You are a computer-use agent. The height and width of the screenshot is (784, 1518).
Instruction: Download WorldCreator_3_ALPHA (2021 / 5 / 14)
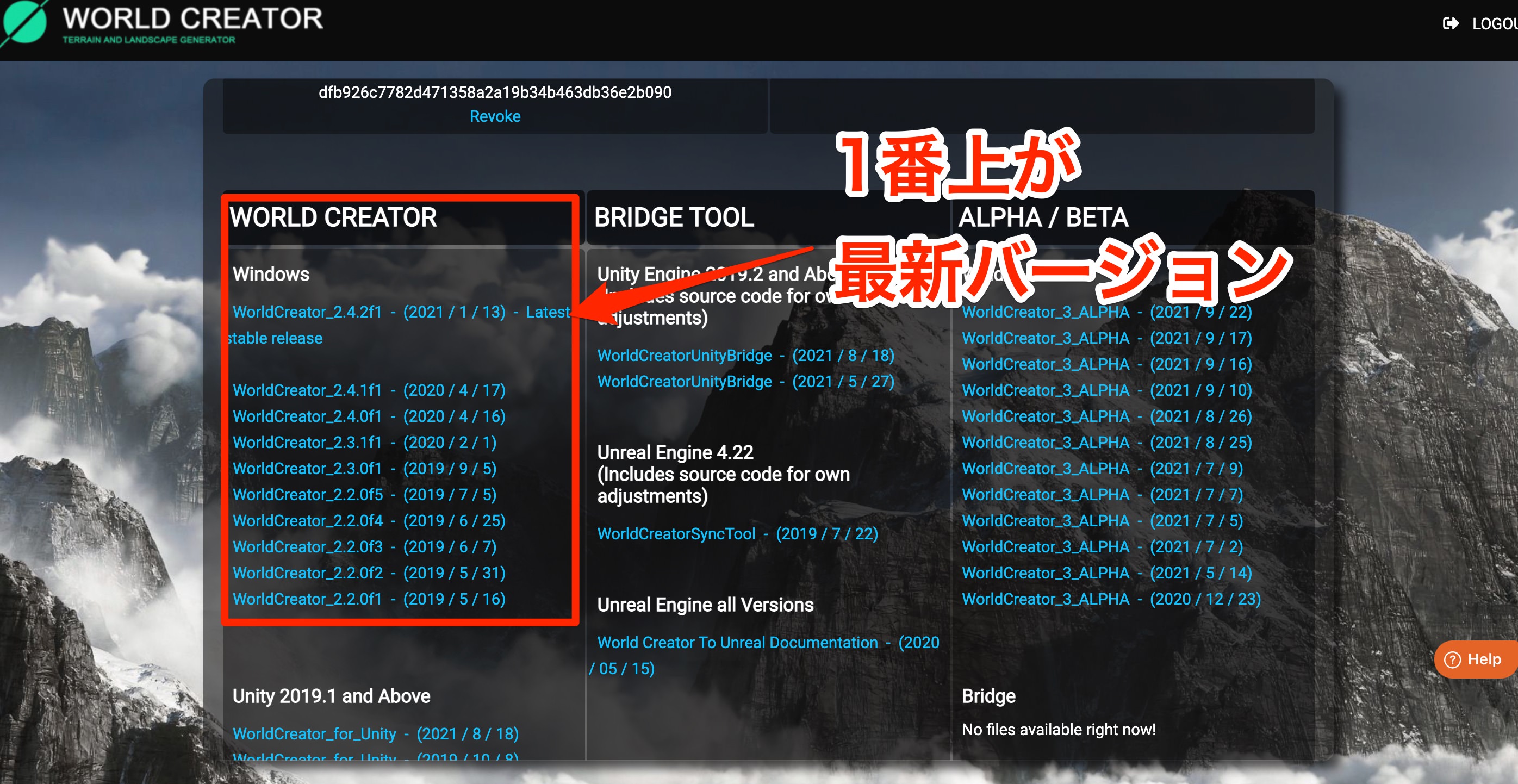[1106, 573]
